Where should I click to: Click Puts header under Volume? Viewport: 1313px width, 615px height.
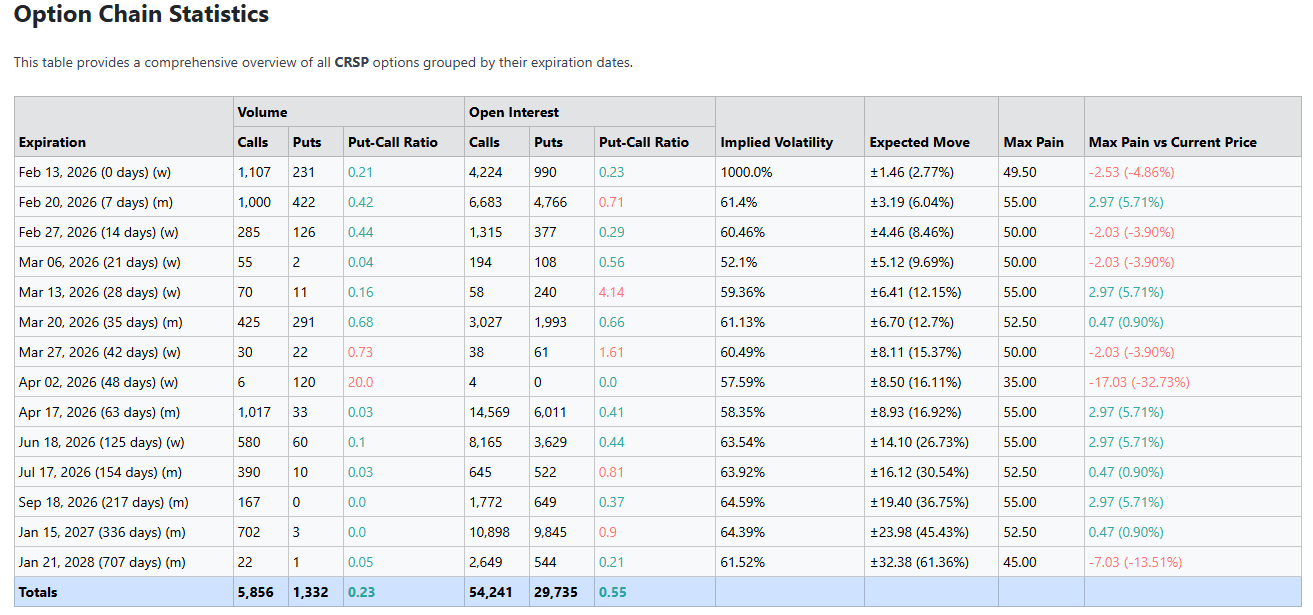point(307,142)
